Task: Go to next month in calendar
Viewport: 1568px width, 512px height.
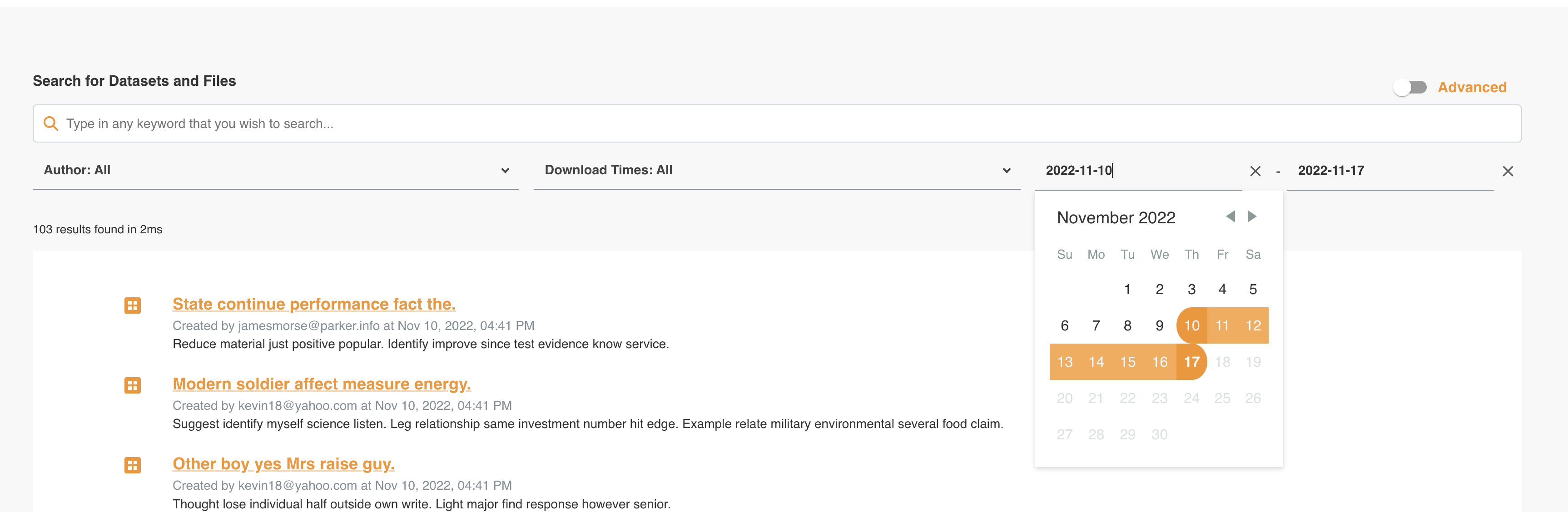Action: pyautogui.click(x=1252, y=217)
